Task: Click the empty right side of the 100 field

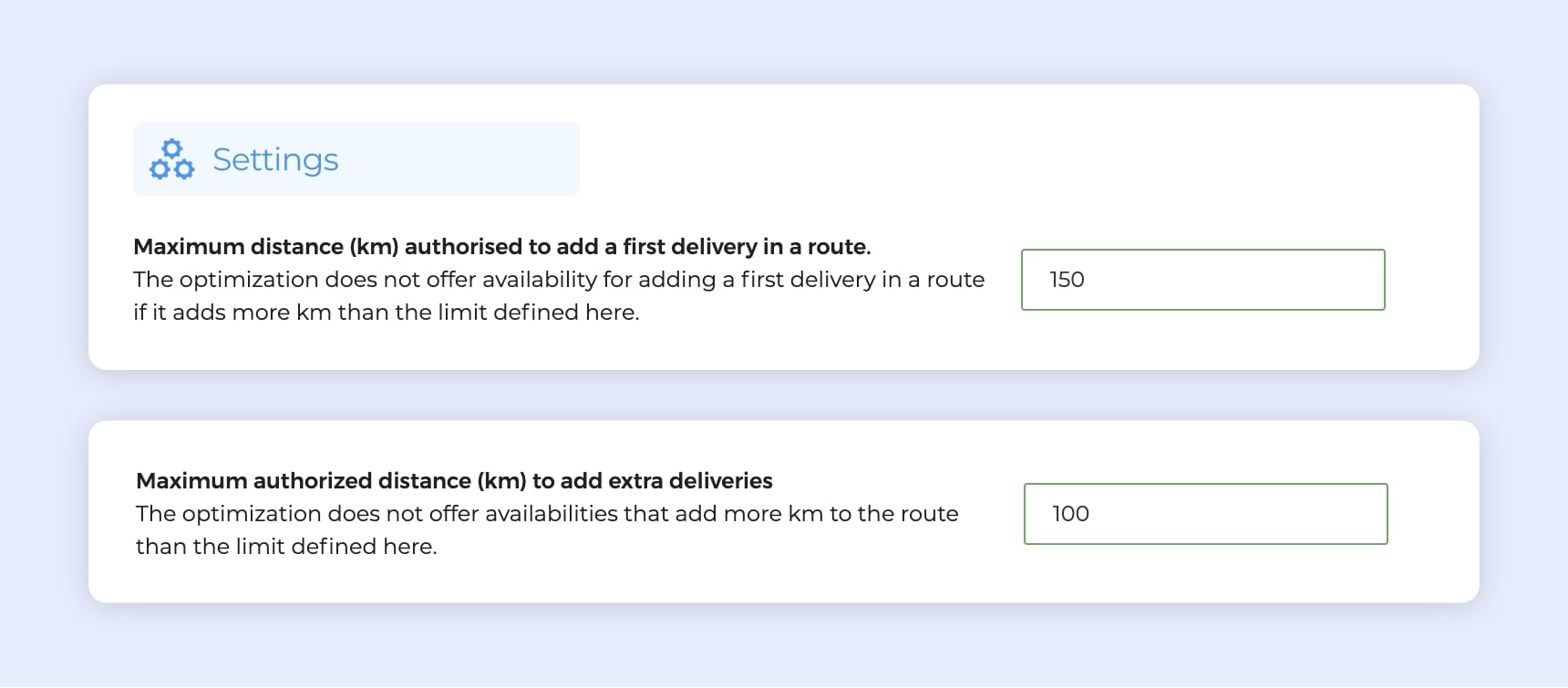Action: coord(1295,514)
